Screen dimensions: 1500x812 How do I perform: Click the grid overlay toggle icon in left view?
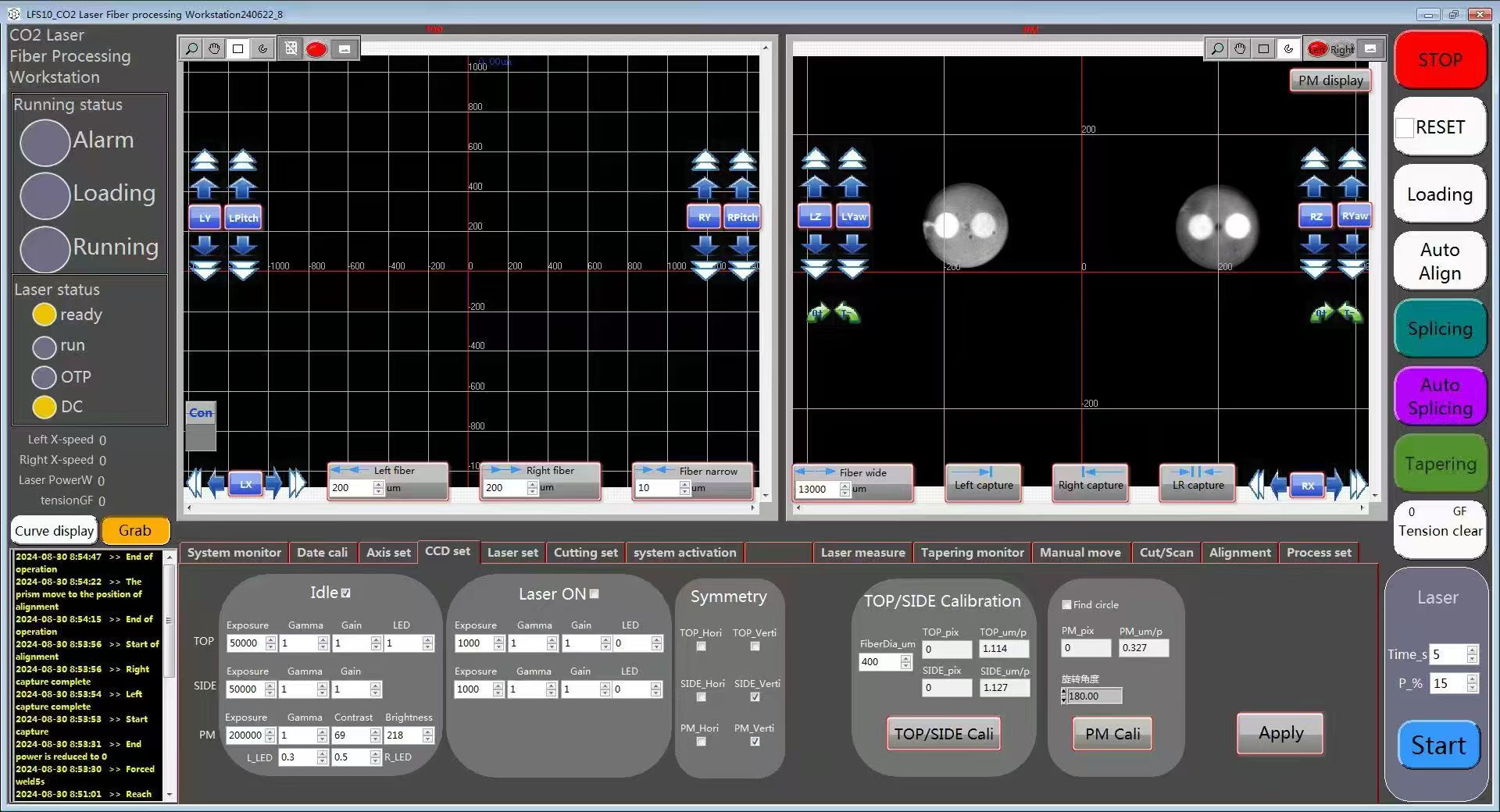pos(291,49)
